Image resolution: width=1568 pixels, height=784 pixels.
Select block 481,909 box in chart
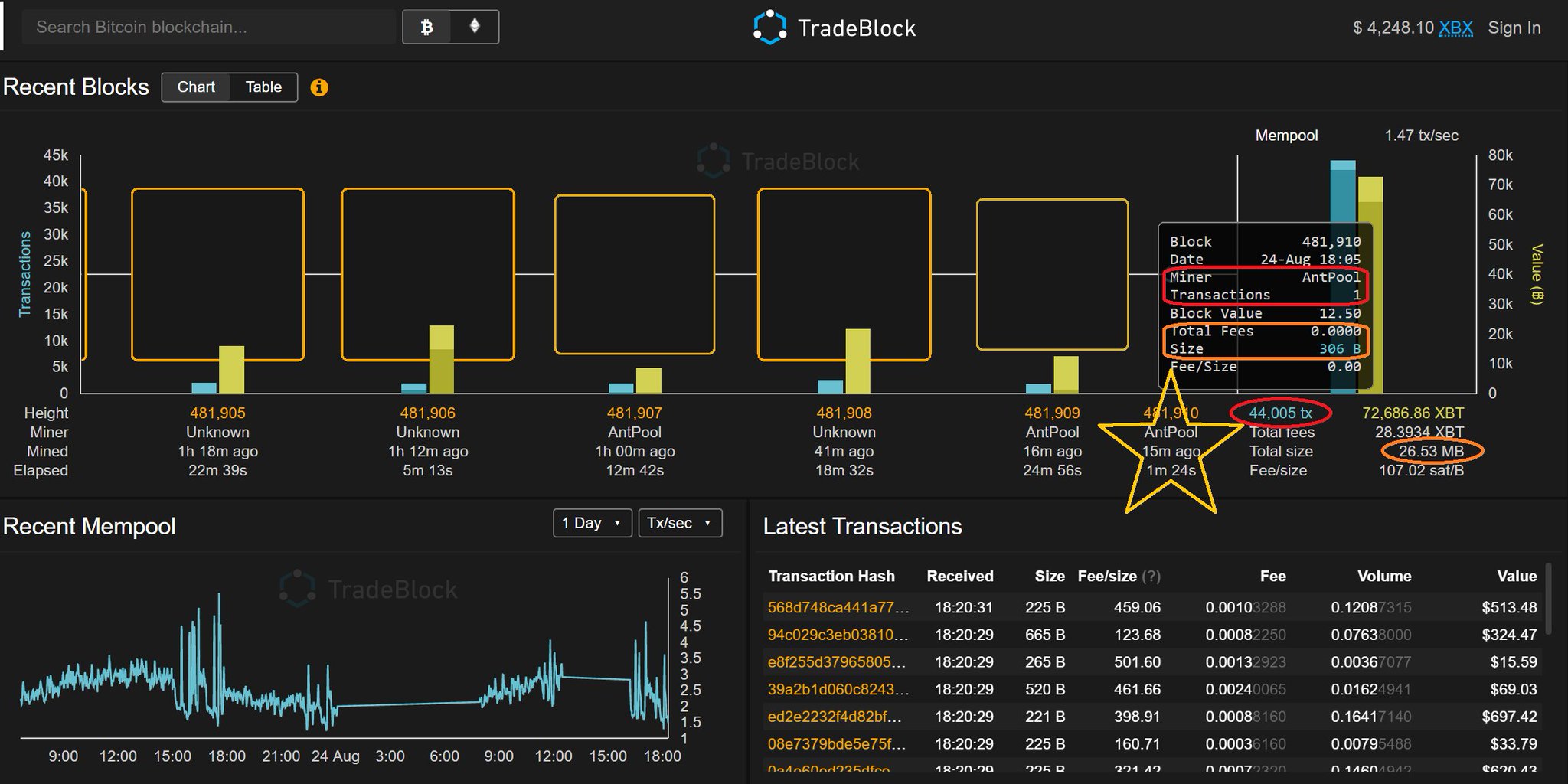tap(1052, 274)
